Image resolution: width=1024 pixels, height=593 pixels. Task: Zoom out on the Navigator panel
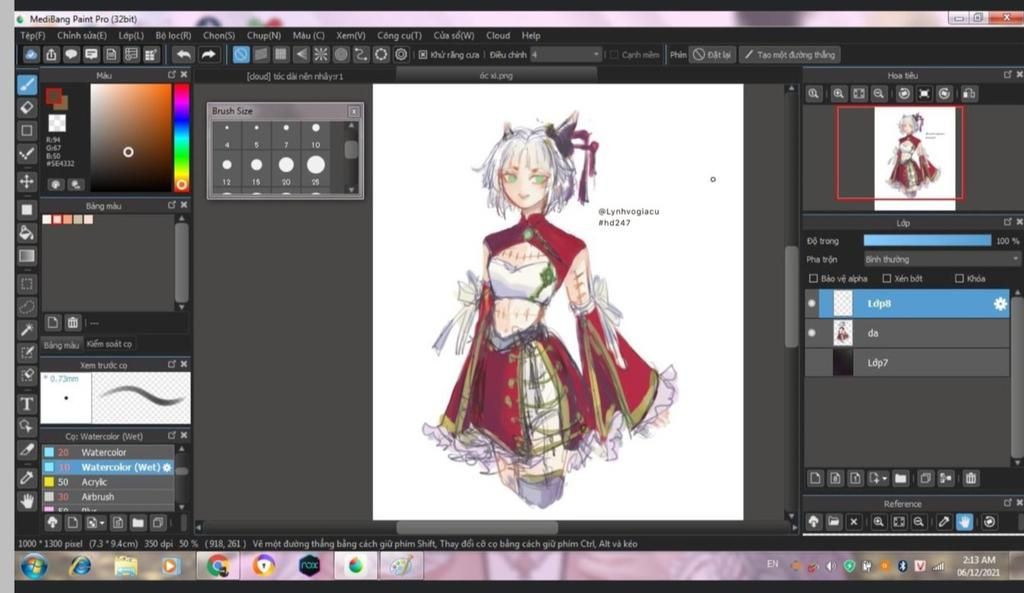tap(879, 94)
